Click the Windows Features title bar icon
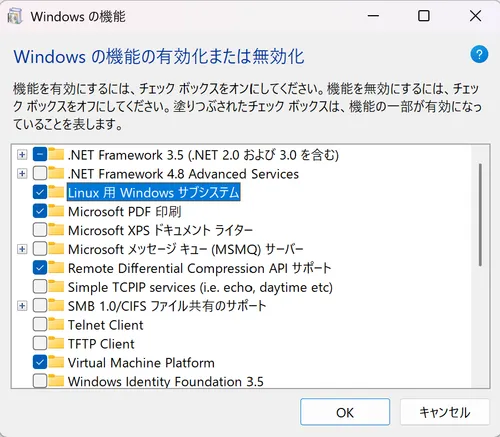This screenshot has width=500, height=437. tap(15, 16)
